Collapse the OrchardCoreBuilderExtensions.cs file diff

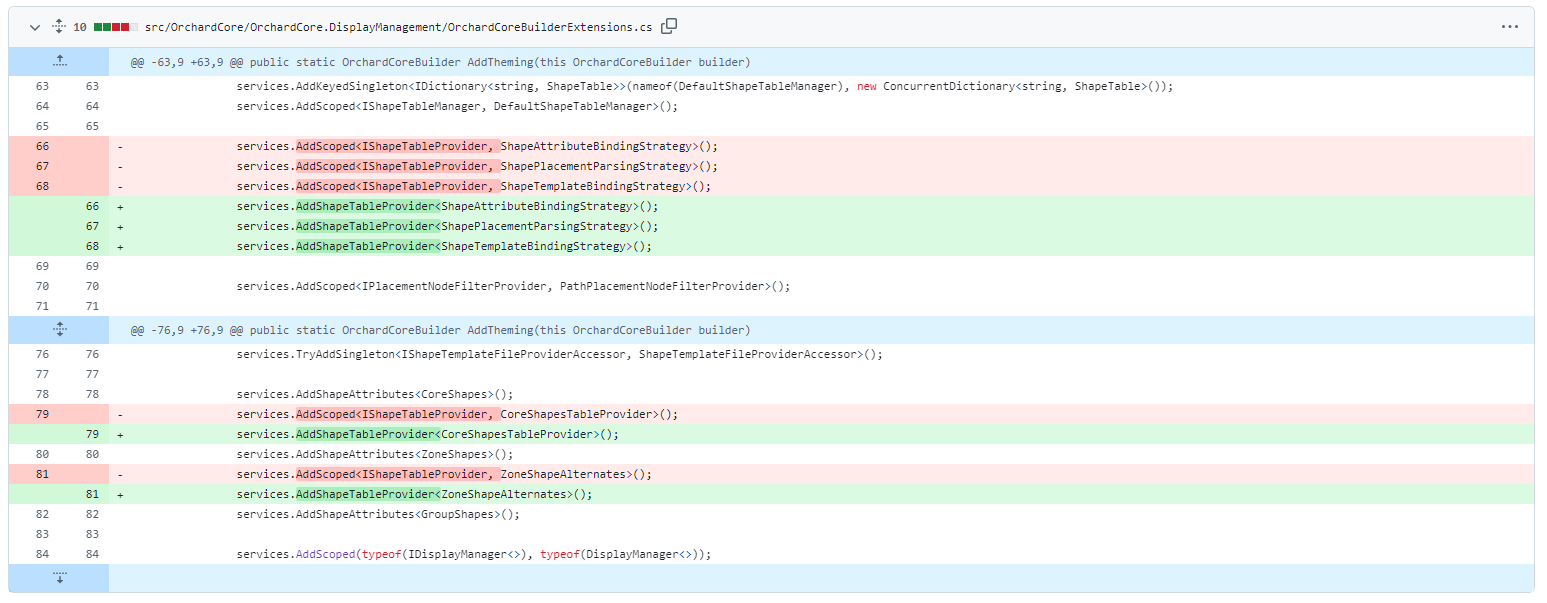(34, 26)
